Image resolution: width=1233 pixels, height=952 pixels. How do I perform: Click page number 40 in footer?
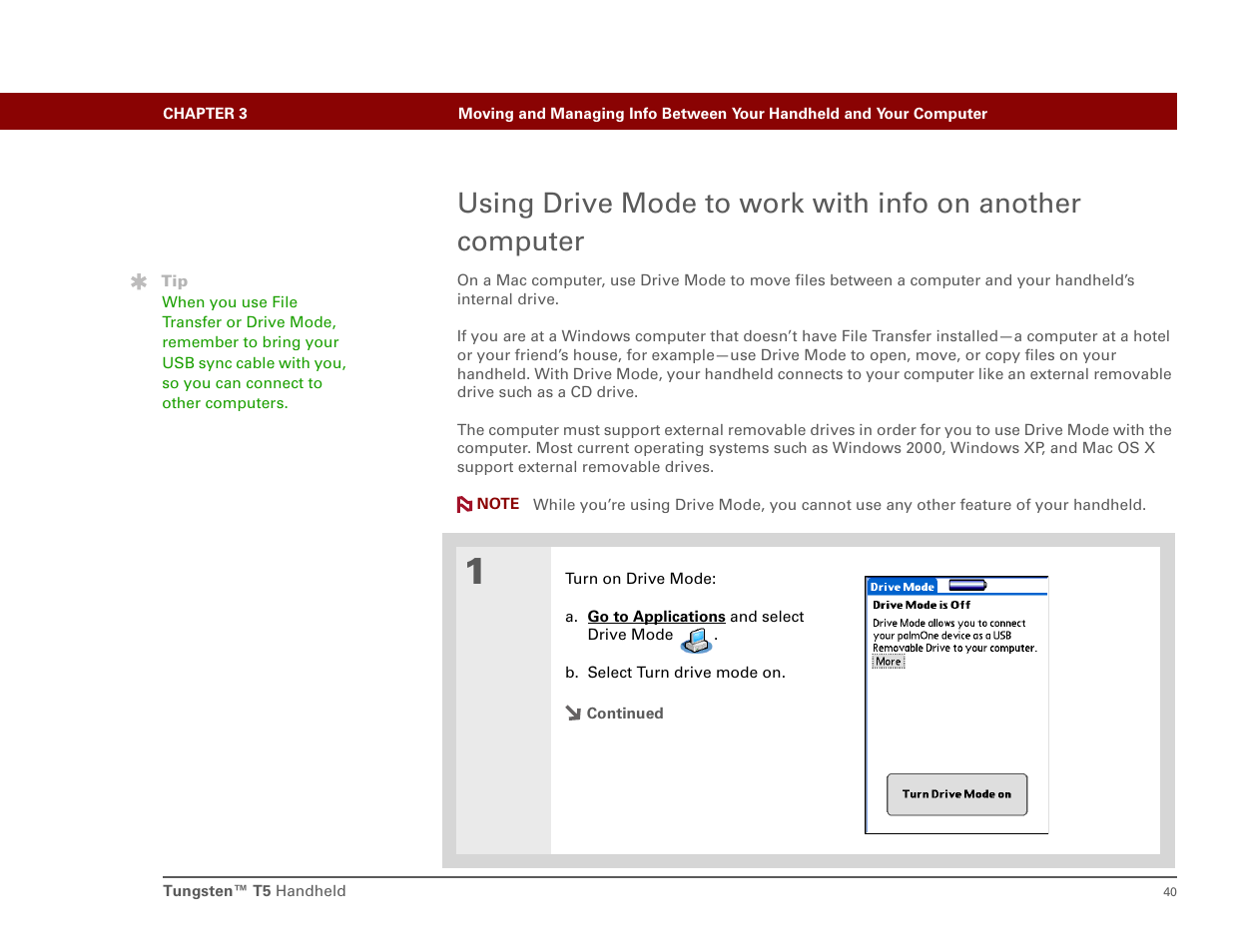tap(1169, 892)
